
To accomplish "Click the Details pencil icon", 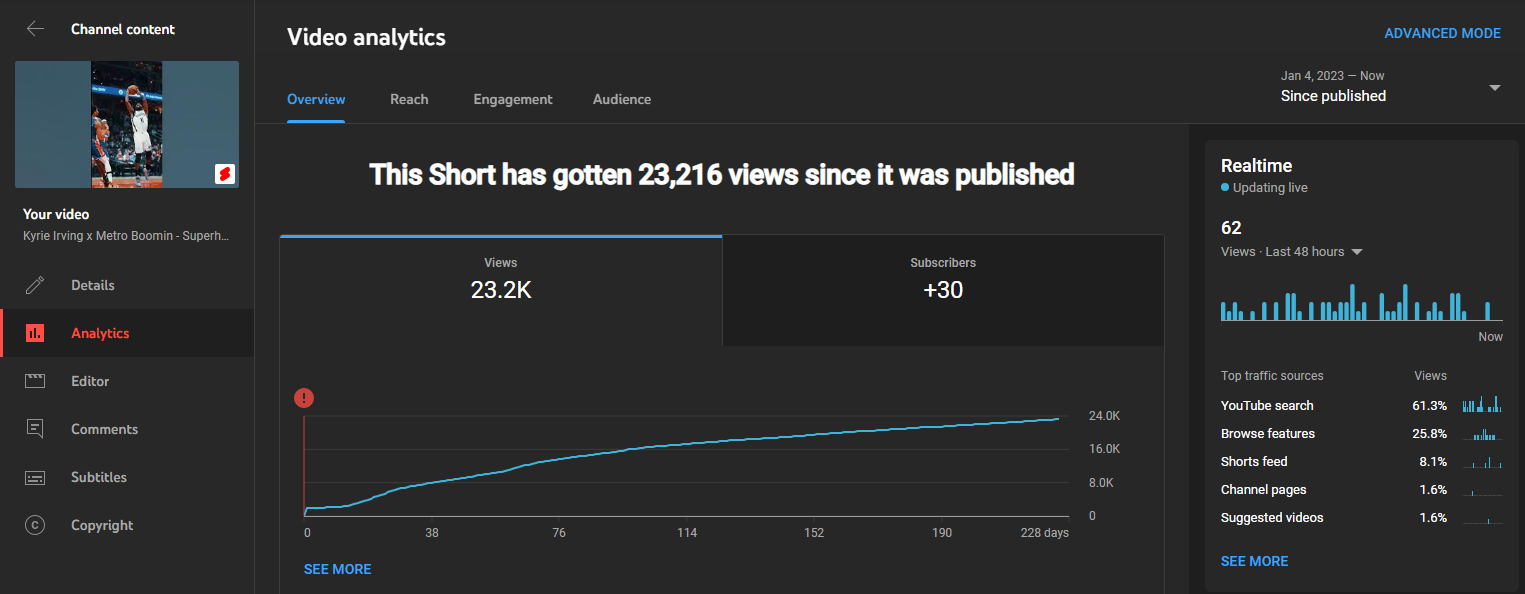I will 35,285.
